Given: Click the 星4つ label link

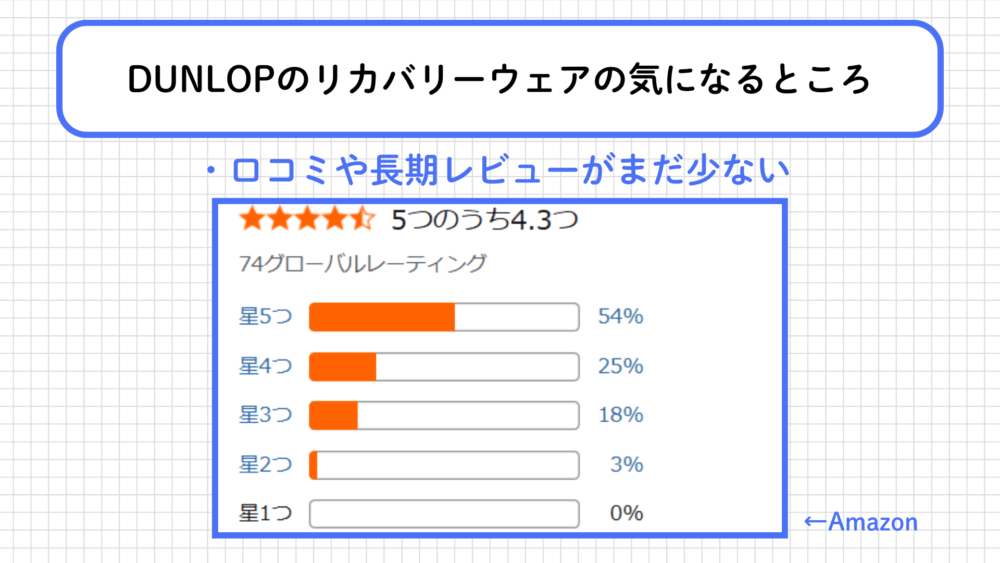Looking at the screenshot, I should 264,367.
